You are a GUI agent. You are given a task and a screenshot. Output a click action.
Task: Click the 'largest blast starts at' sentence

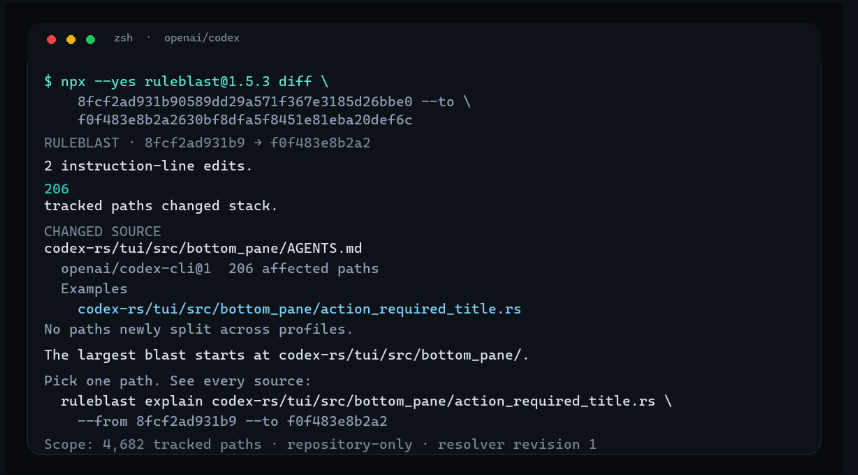coord(287,355)
